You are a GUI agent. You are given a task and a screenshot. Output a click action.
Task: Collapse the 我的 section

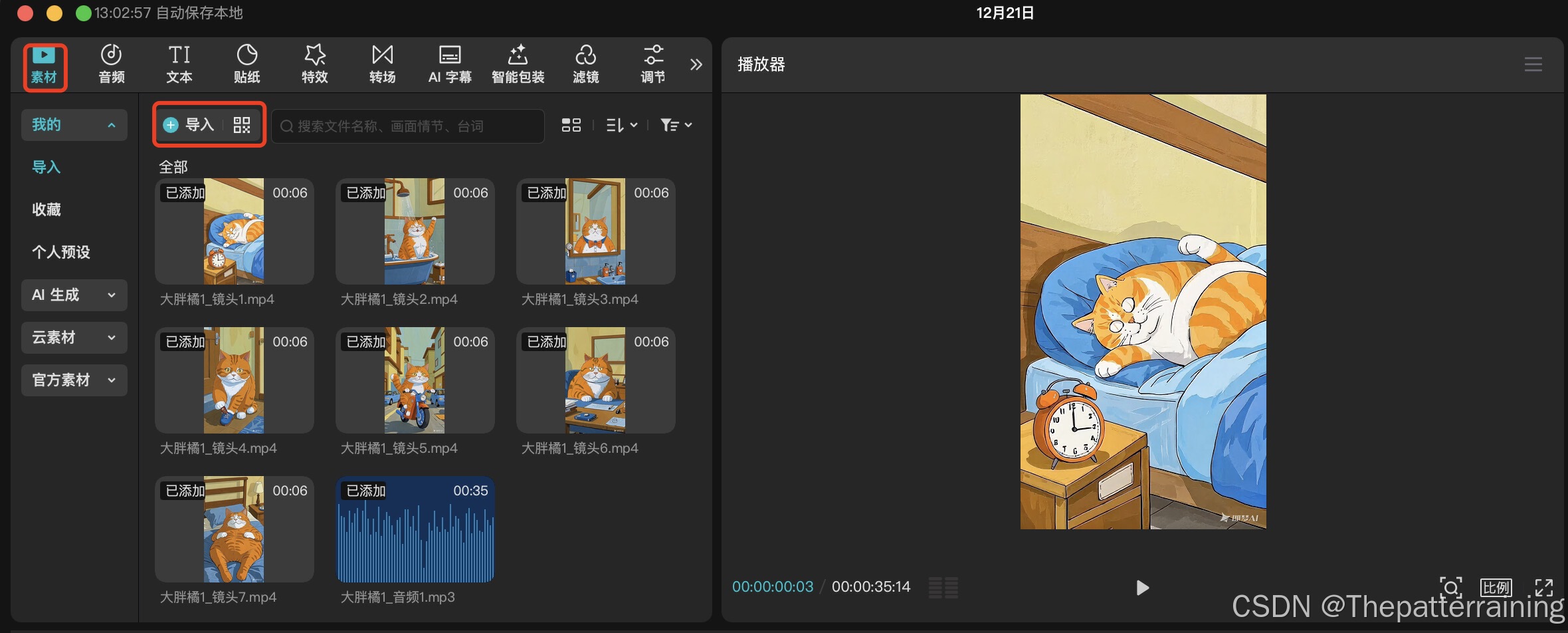tap(74, 125)
